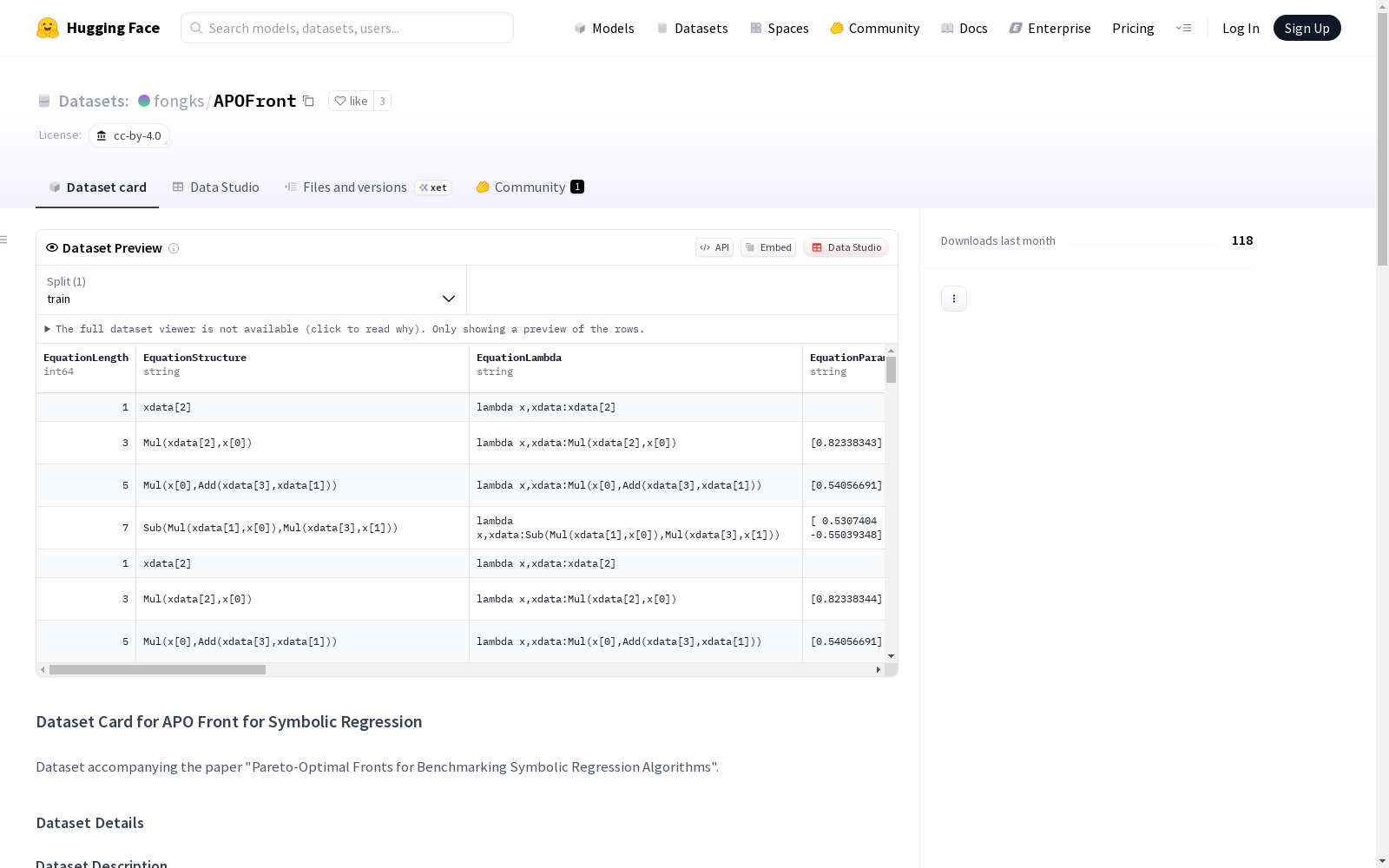Open Docs in top navigation

click(x=964, y=28)
